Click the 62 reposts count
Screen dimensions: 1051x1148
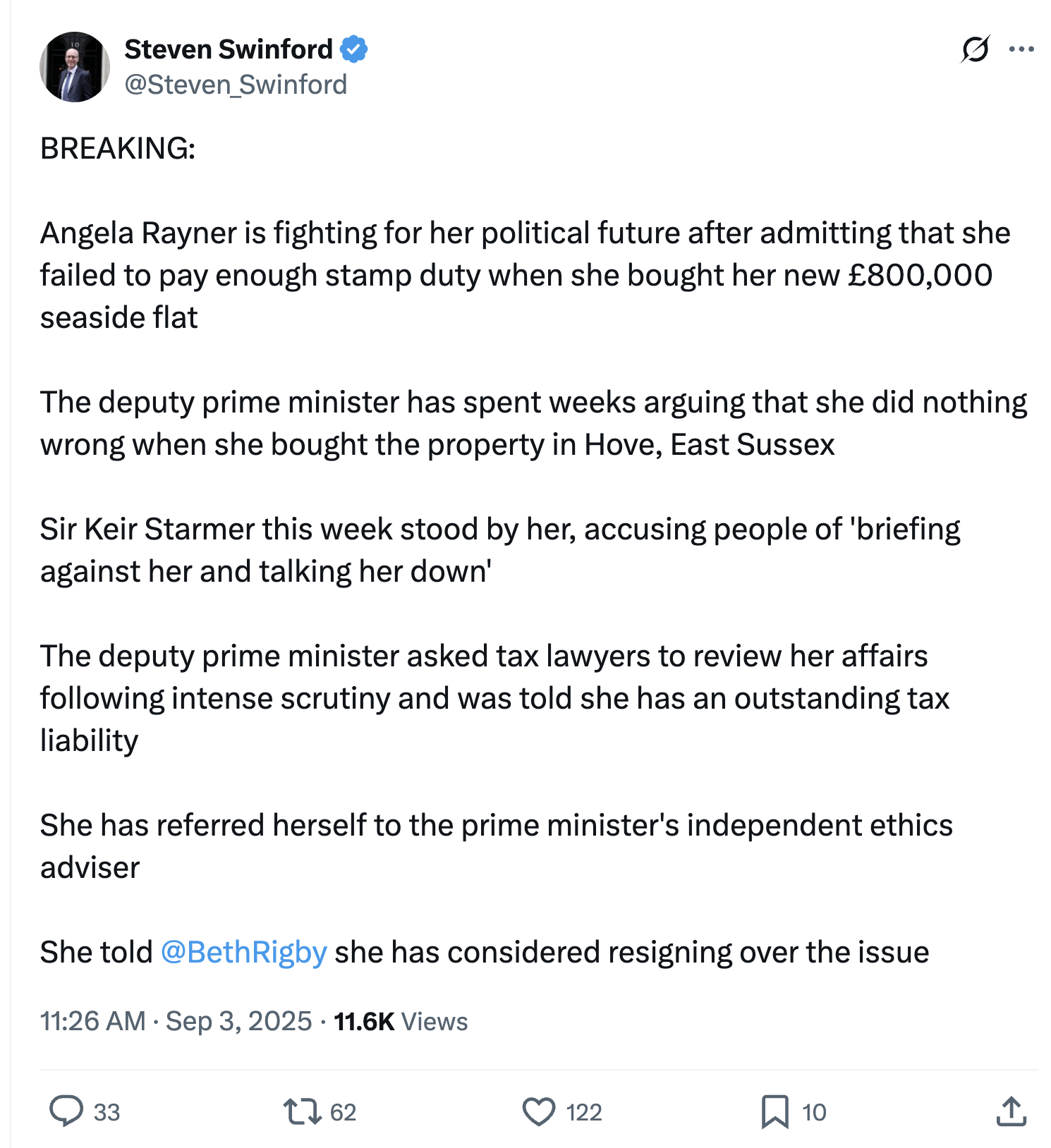343,1113
